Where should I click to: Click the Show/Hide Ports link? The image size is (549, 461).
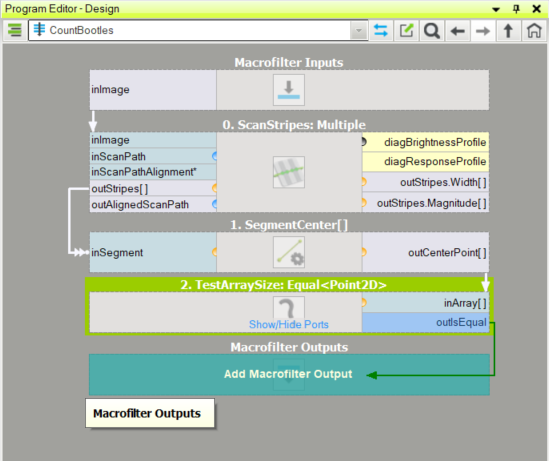pyautogui.click(x=289, y=324)
